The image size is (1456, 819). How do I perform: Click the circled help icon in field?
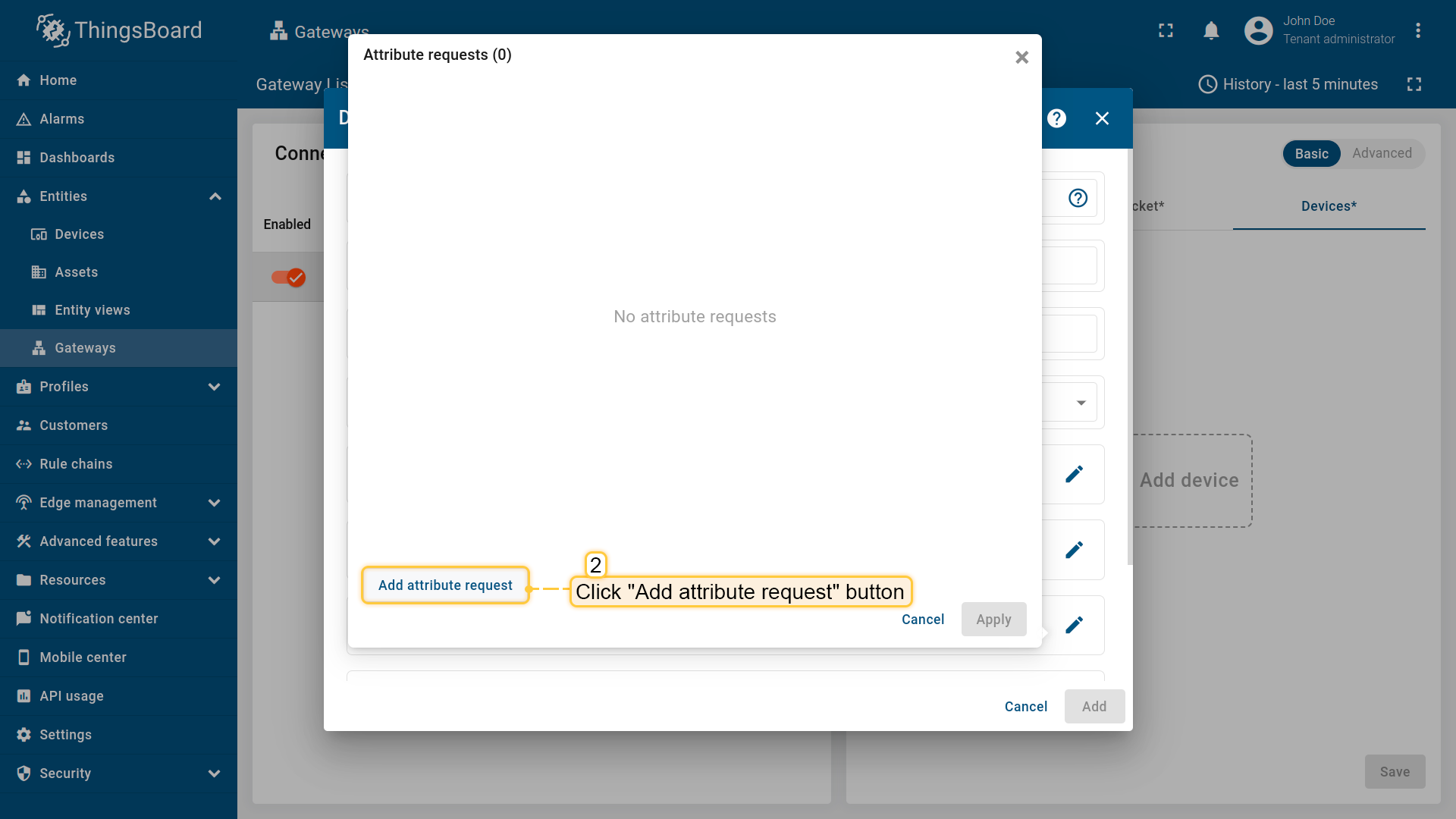pyautogui.click(x=1078, y=198)
